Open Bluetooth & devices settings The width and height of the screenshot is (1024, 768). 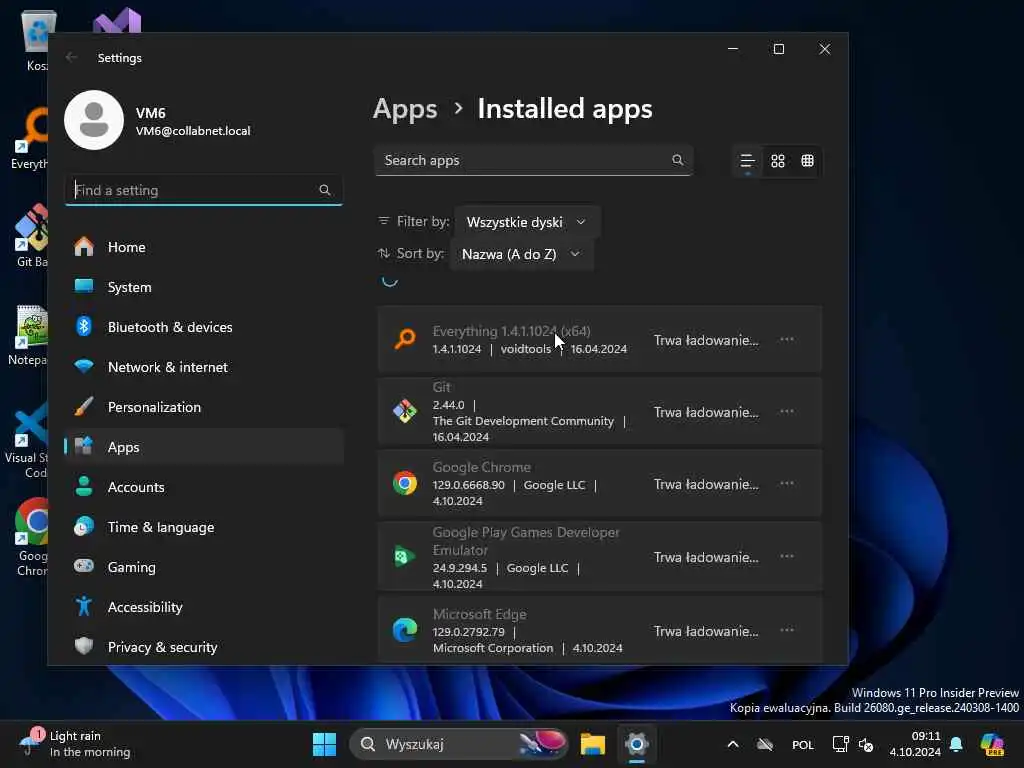(x=204, y=327)
